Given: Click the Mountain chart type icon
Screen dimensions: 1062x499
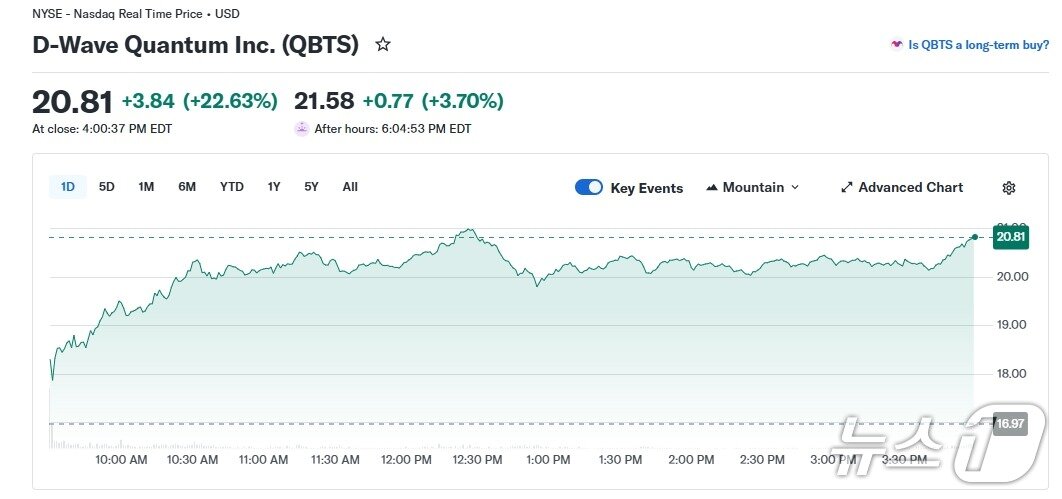Looking at the screenshot, I should 712,188.
